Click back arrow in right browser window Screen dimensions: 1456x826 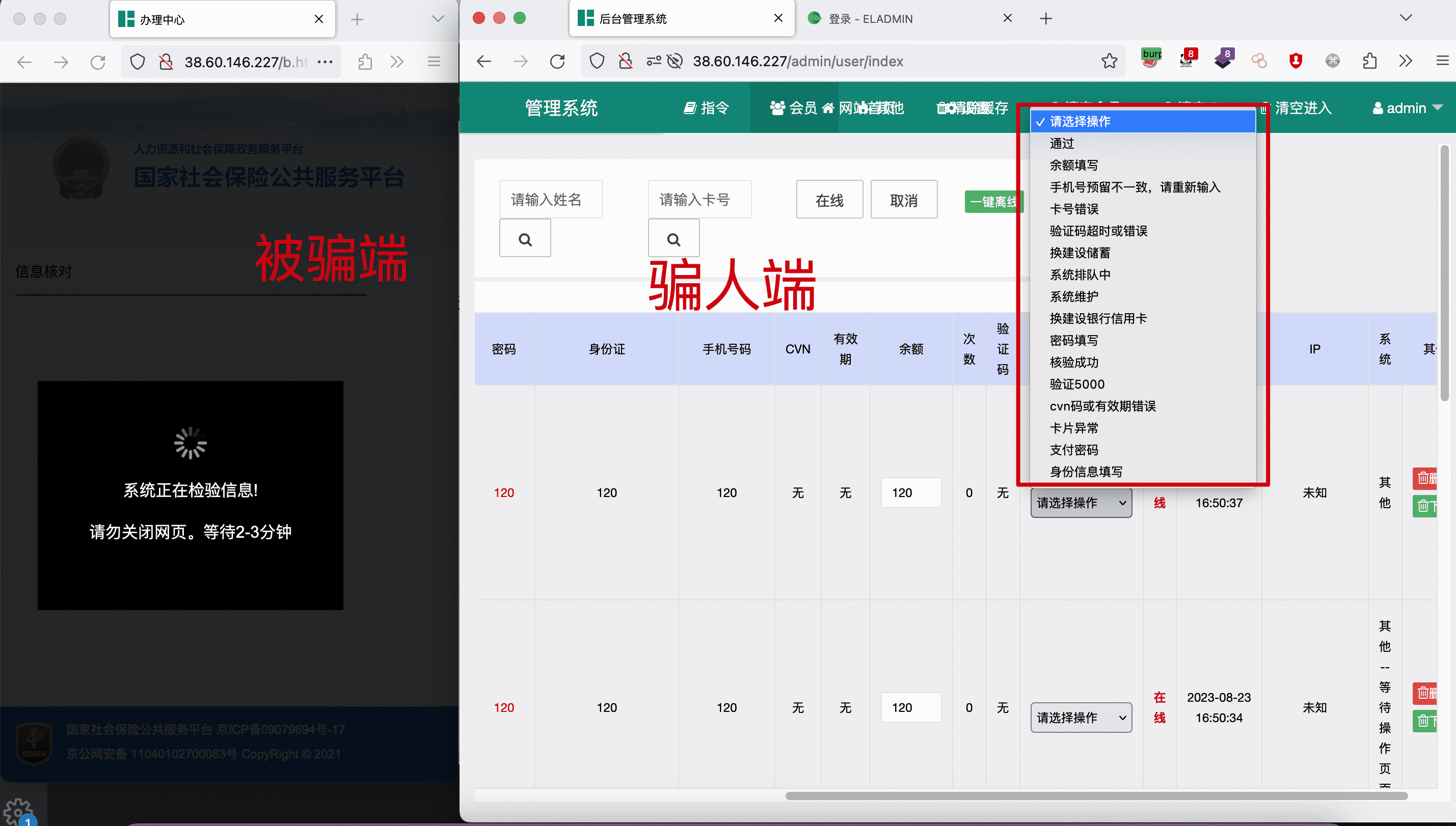[x=484, y=61]
